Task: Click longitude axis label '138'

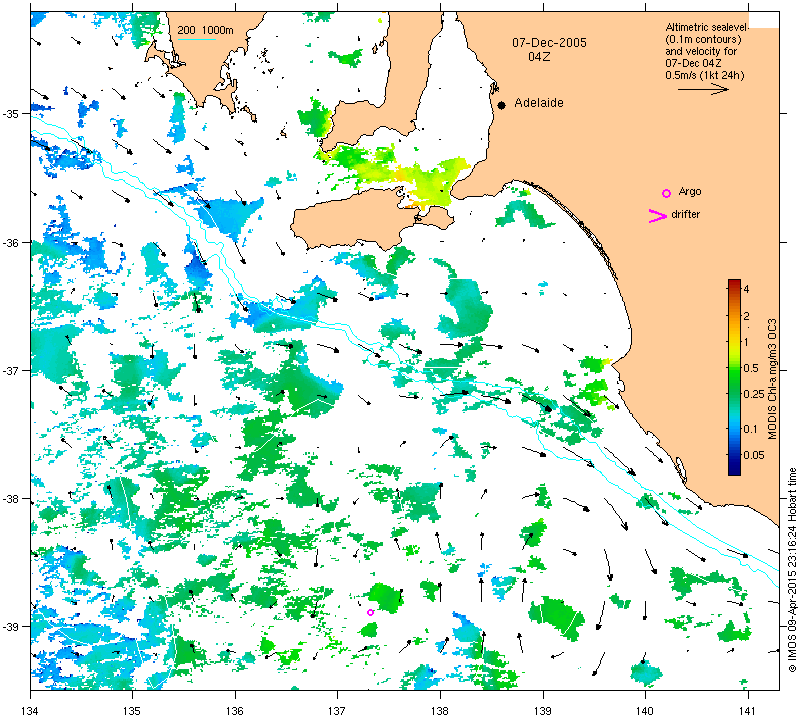Action: point(440,710)
